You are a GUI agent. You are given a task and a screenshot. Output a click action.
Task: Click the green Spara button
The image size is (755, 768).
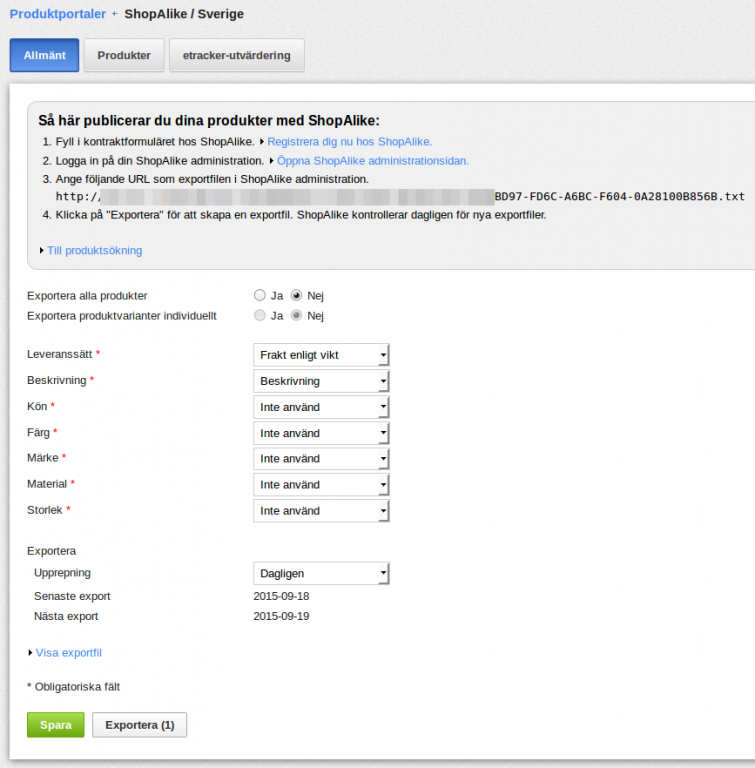tap(55, 725)
